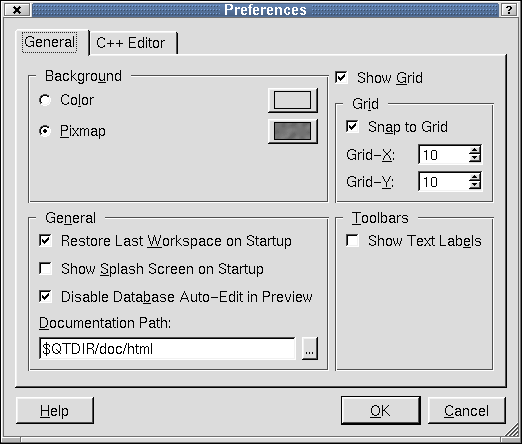Enable Show Text Labels for toolbars
522x444 pixels.
(352, 240)
